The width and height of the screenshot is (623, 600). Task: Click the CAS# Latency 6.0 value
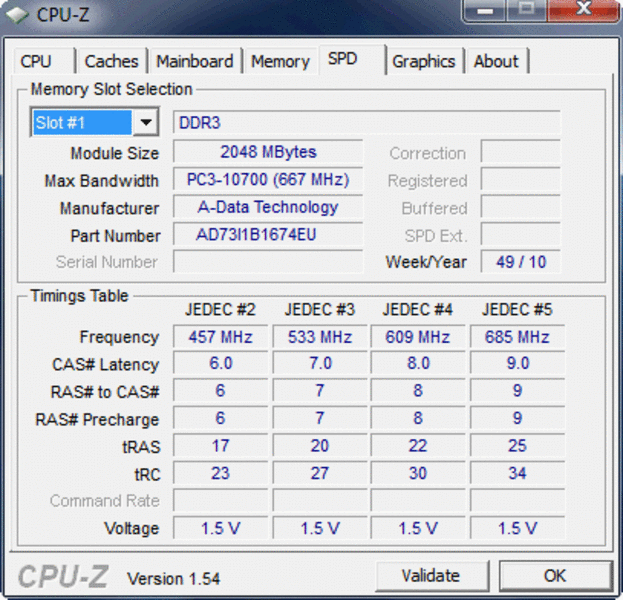(221, 364)
